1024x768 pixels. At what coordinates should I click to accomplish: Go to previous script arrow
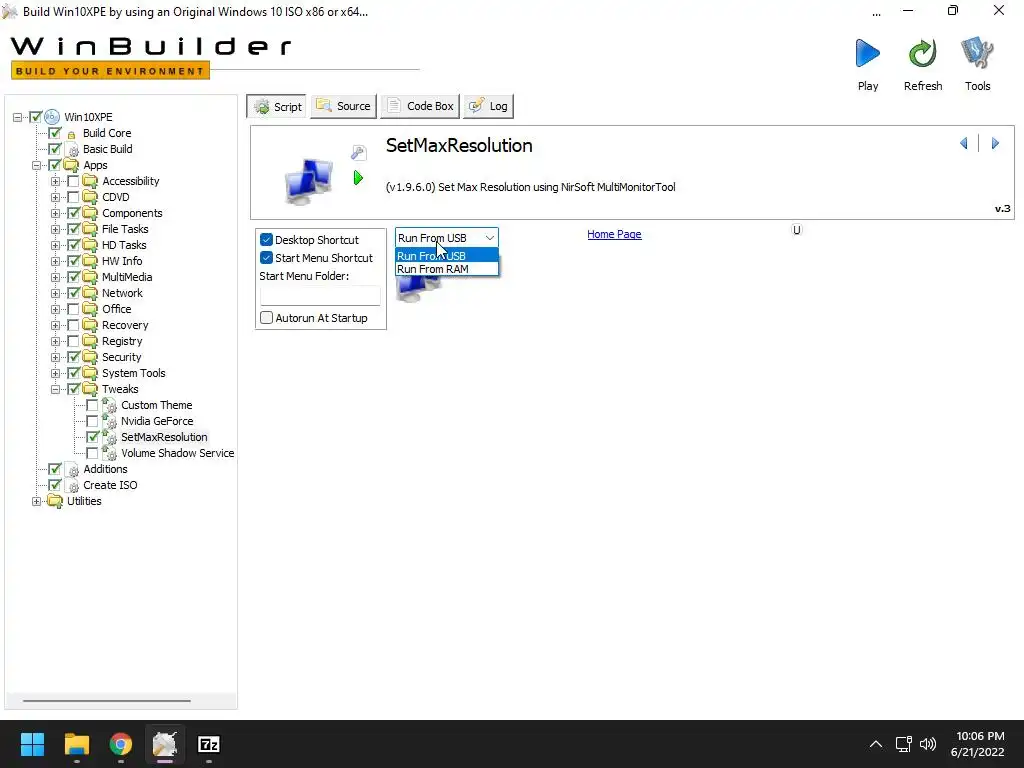[964, 143]
